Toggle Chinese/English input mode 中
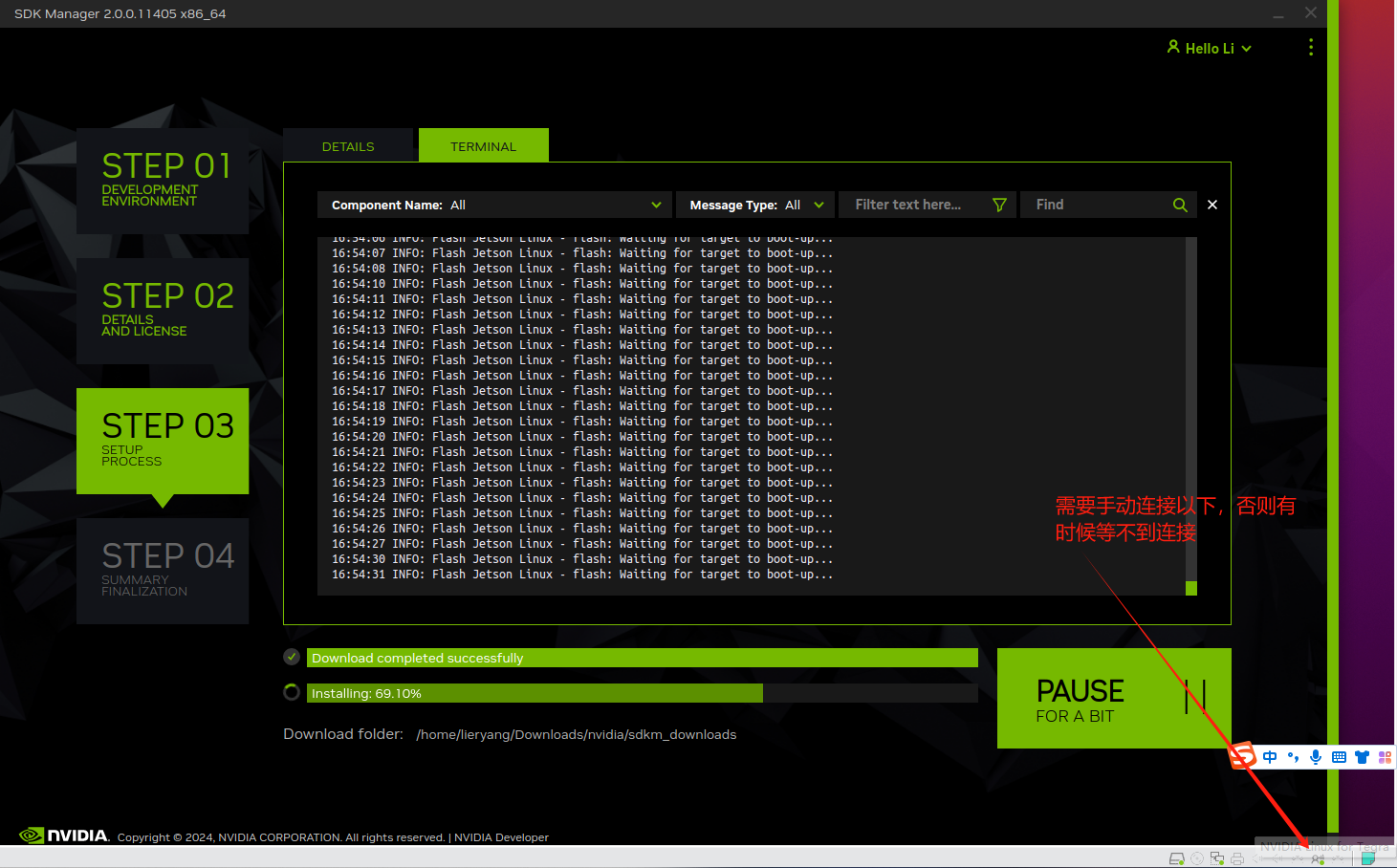This screenshot has height=868, width=1397. (x=1270, y=757)
